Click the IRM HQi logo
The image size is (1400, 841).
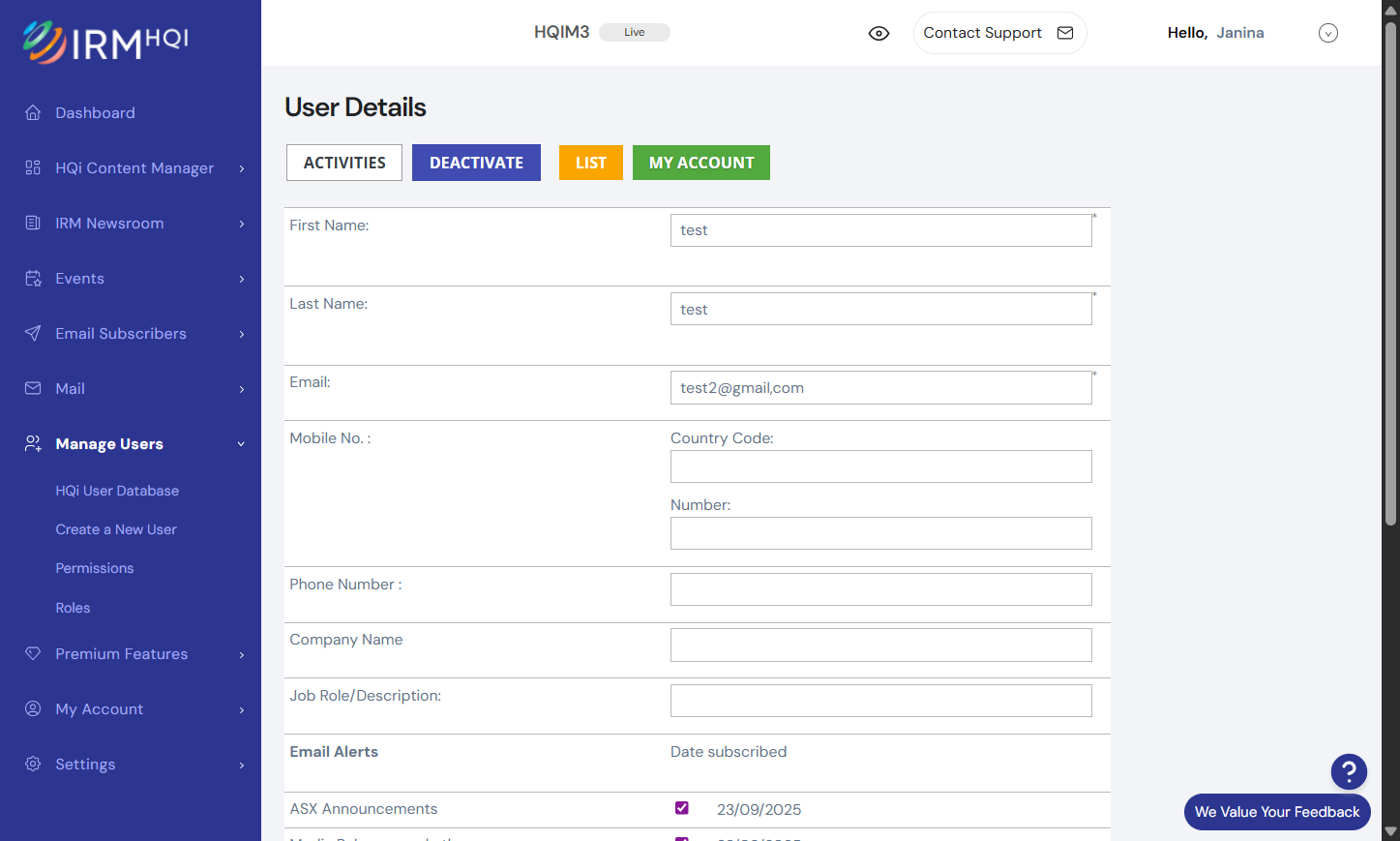(105, 42)
